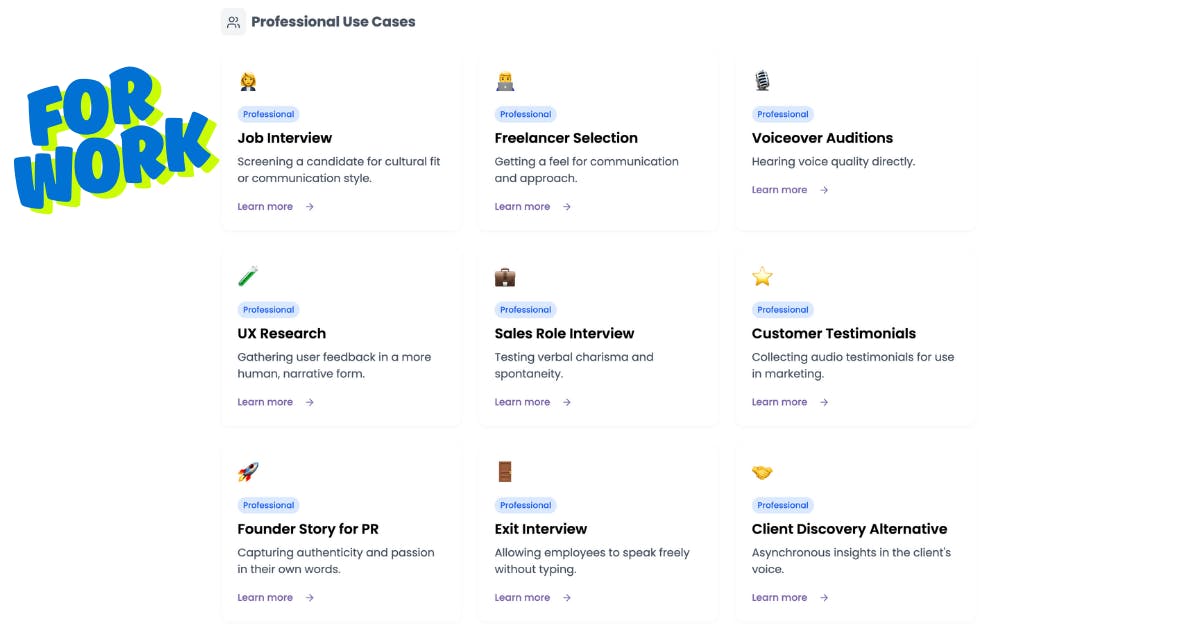Click text 'Testing verbal charisma and spontaneity.'
1200x630 pixels.
coord(574,366)
